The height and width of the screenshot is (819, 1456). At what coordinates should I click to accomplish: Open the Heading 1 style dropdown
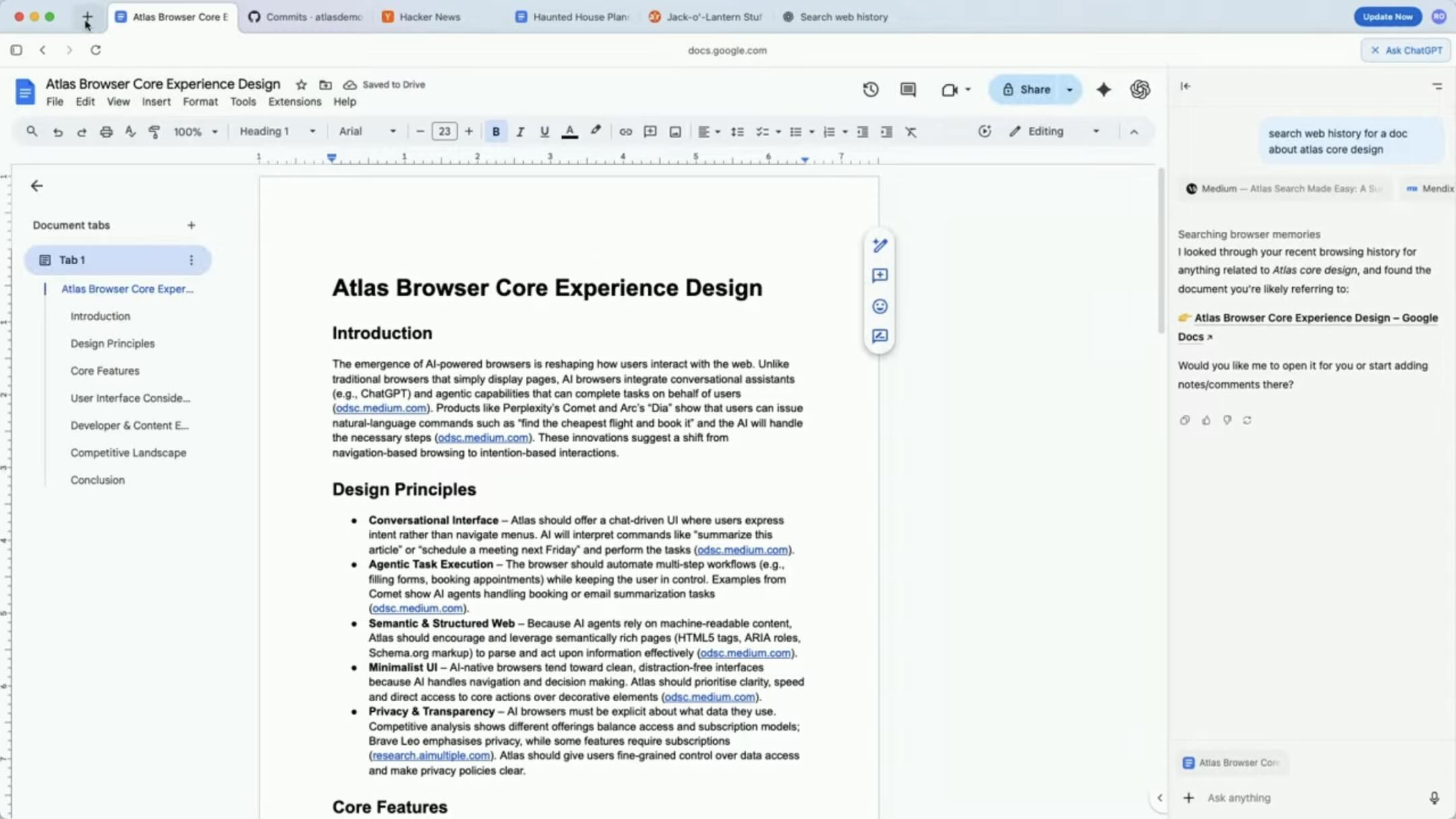pyautogui.click(x=277, y=131)
